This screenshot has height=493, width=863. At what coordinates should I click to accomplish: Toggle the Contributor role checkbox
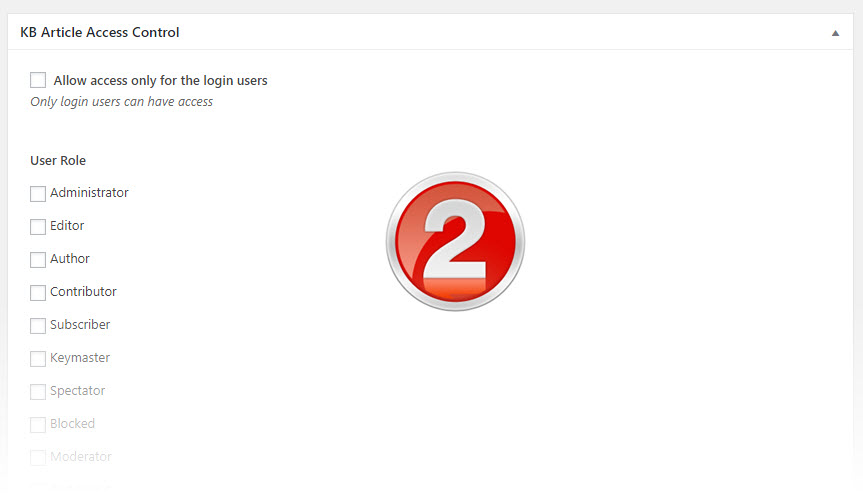click(38, 292)
